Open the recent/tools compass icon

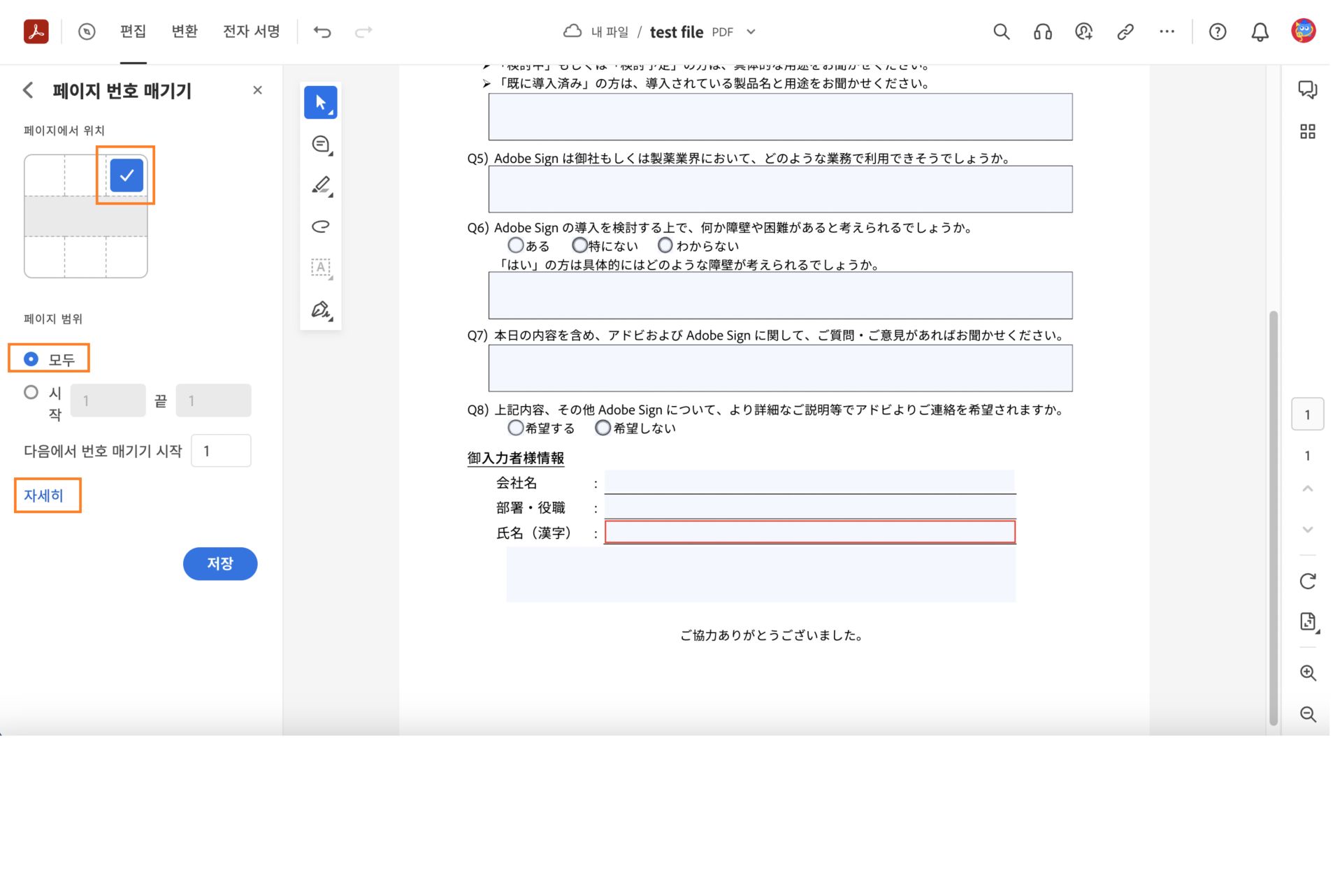click(87, 31)
